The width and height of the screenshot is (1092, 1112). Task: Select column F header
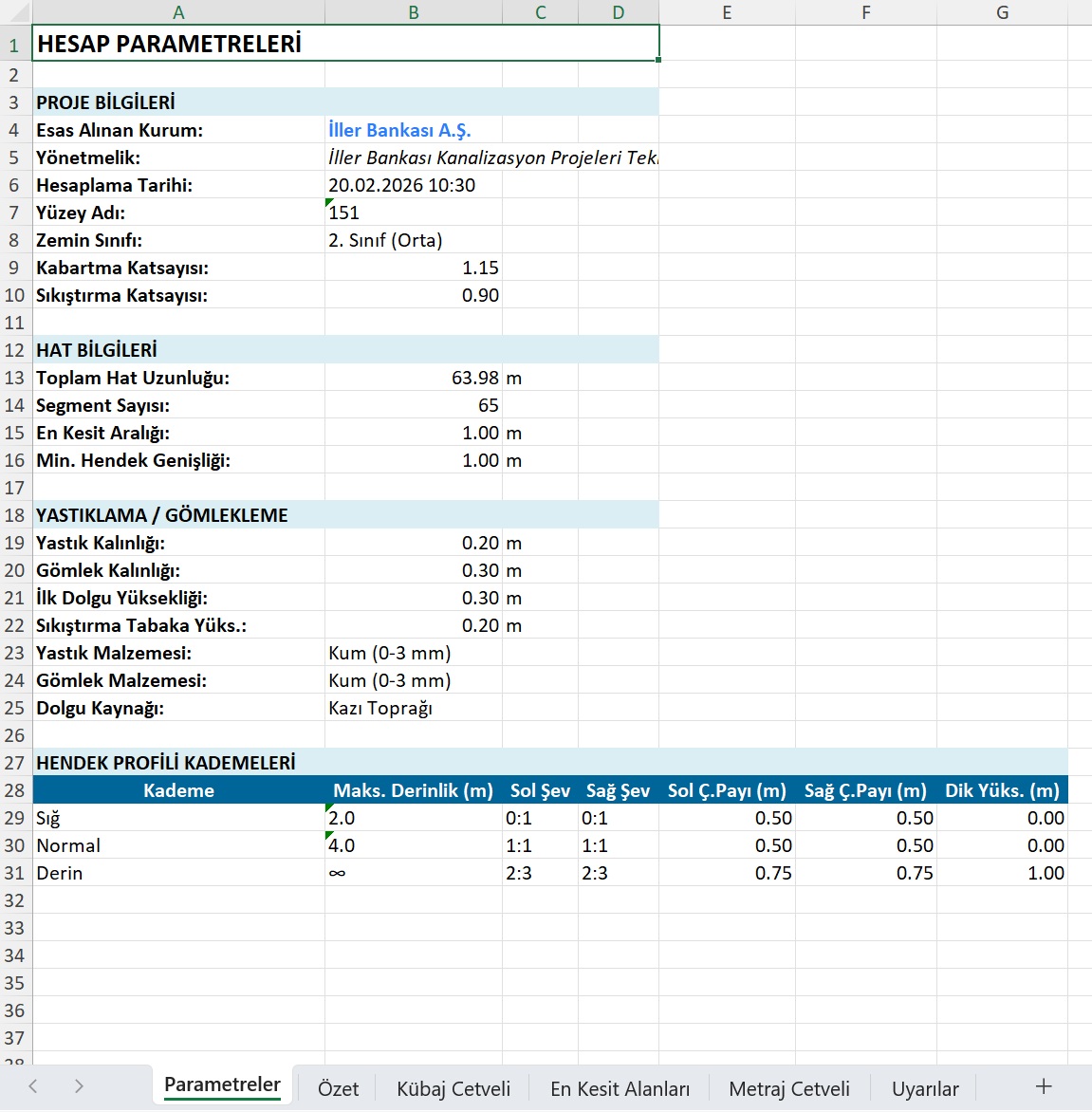(866, 12)
